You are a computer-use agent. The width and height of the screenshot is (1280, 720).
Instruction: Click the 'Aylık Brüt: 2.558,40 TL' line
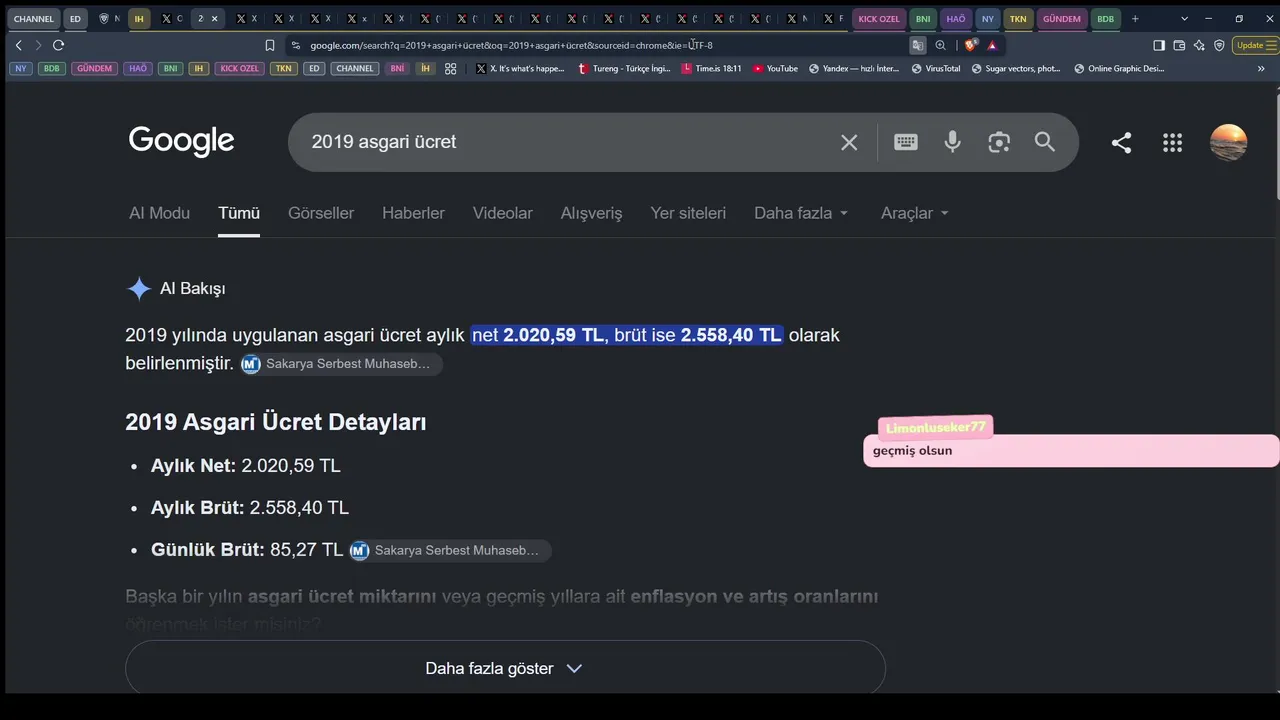pos(250,508)
